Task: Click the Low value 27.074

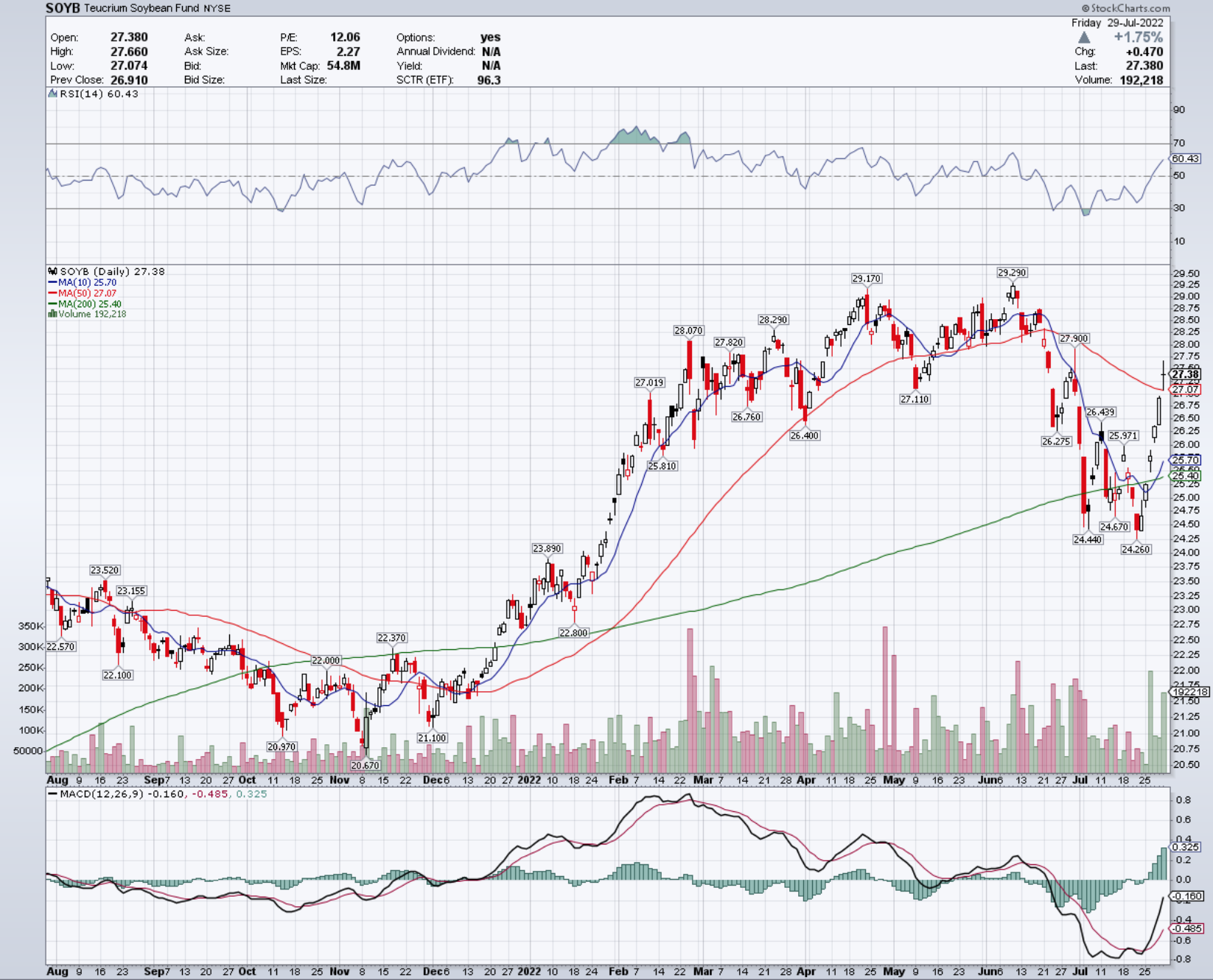Action: coord(129,66)
